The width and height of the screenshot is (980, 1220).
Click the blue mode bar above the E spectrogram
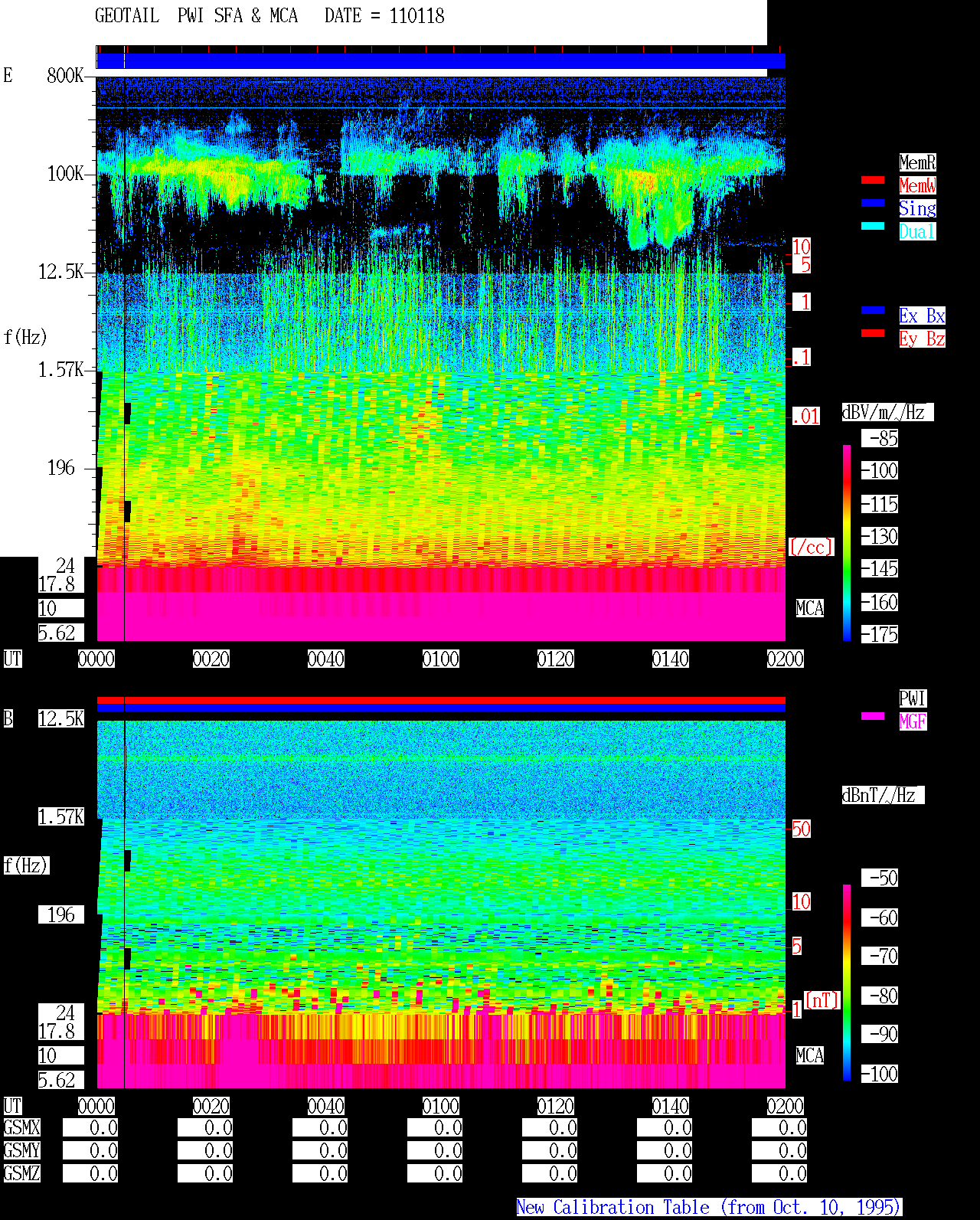pos(441,61)
